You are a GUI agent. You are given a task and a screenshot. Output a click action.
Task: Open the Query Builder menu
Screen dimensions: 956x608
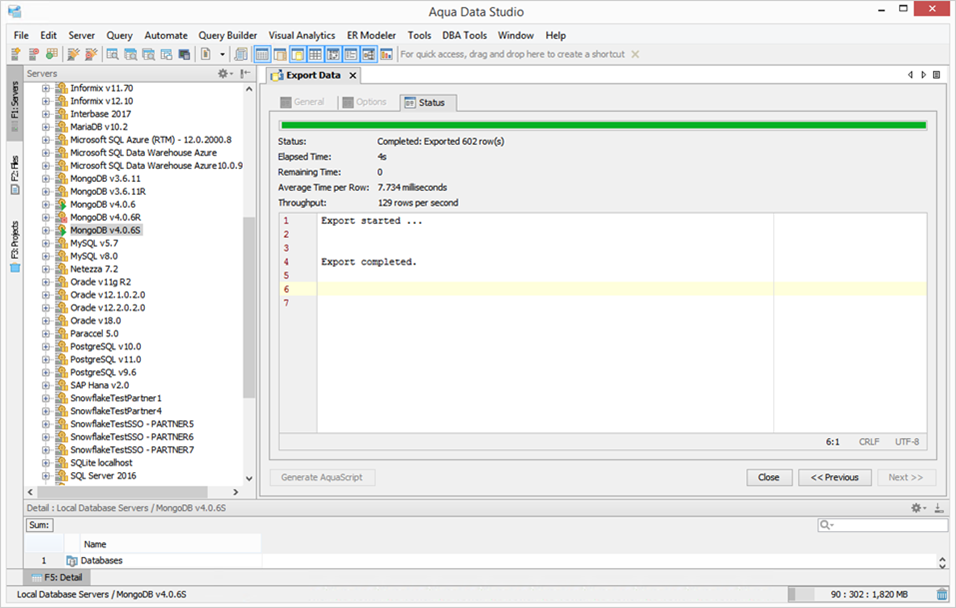pos(227,35)
